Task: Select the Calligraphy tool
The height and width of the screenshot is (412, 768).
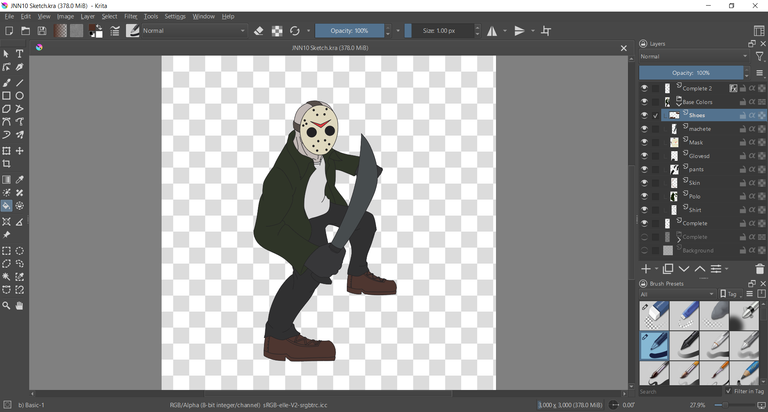Action: click(x=20, y=67)
